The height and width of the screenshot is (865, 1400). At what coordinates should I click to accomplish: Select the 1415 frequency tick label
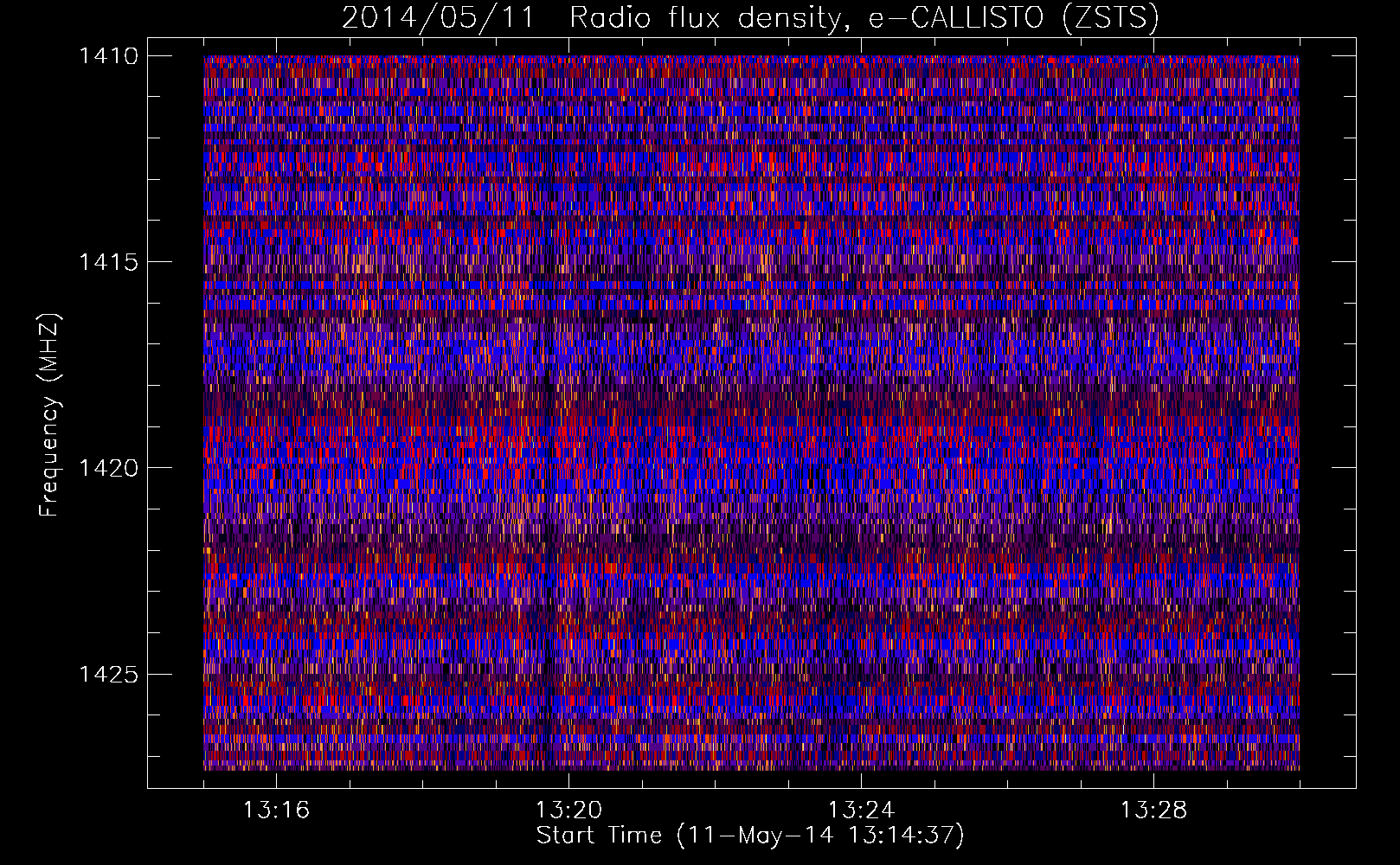(108, 261)
